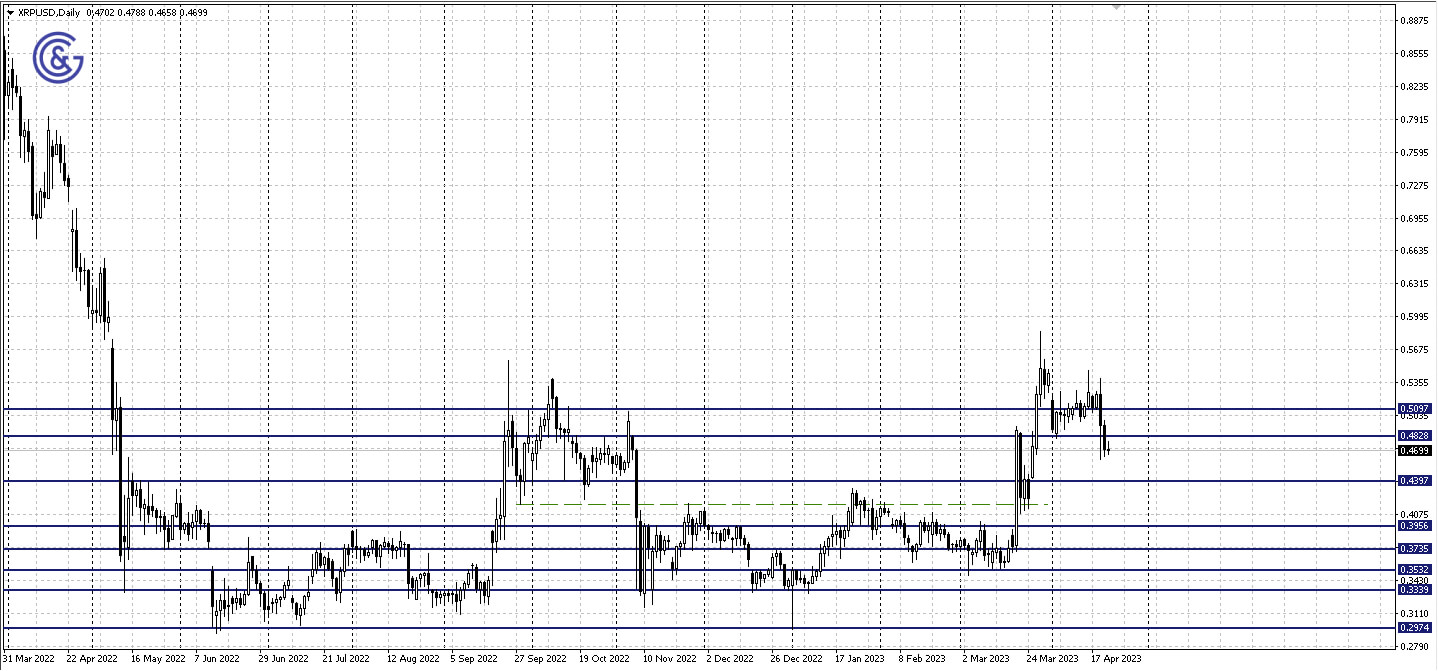Select the 0.3532 price level label

(x=1413, y=570)
